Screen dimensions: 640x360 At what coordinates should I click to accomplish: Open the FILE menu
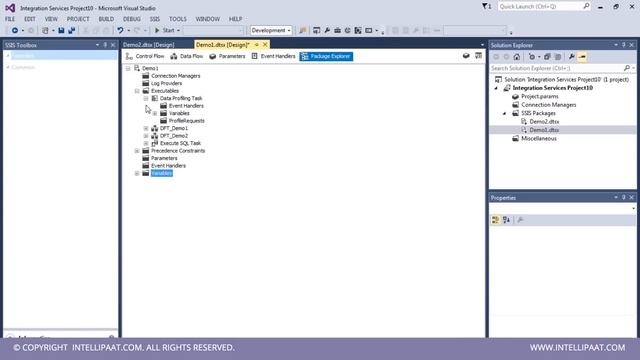coord(10,19)
